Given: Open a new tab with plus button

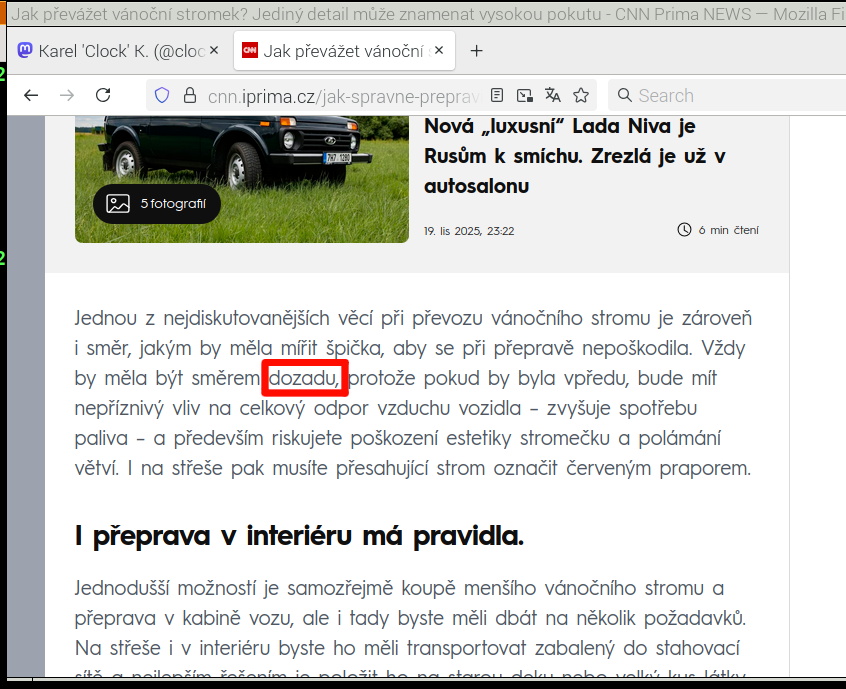Looking at the screenshot, I should point(477,51).
